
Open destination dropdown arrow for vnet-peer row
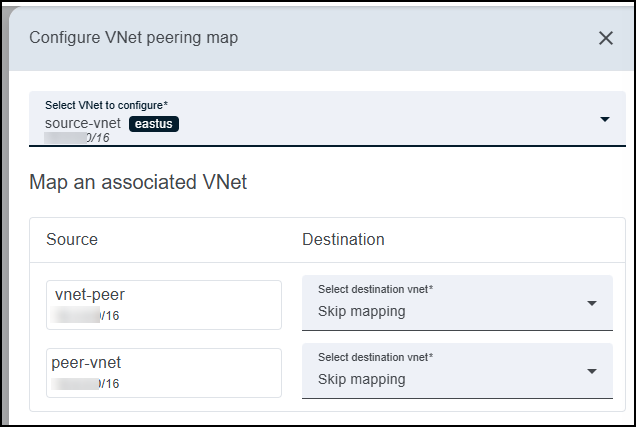[592, 303]
